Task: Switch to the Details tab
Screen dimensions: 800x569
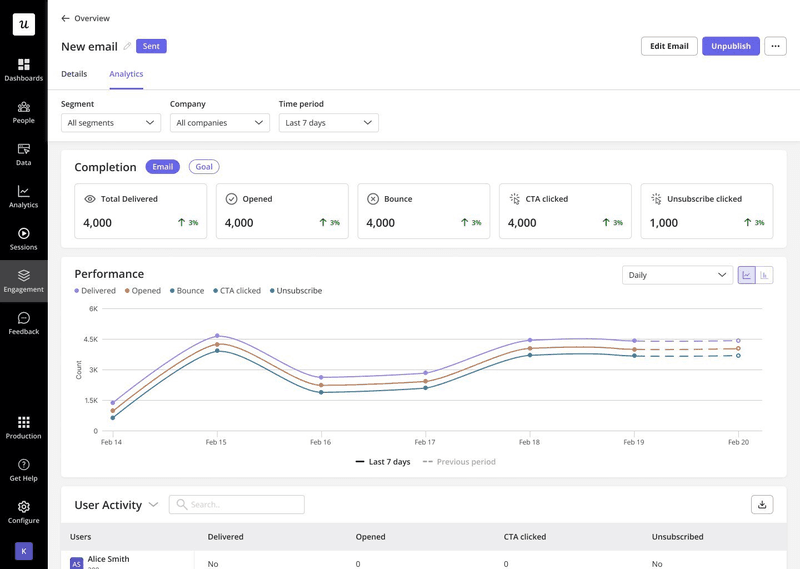Action: (74, 74)
